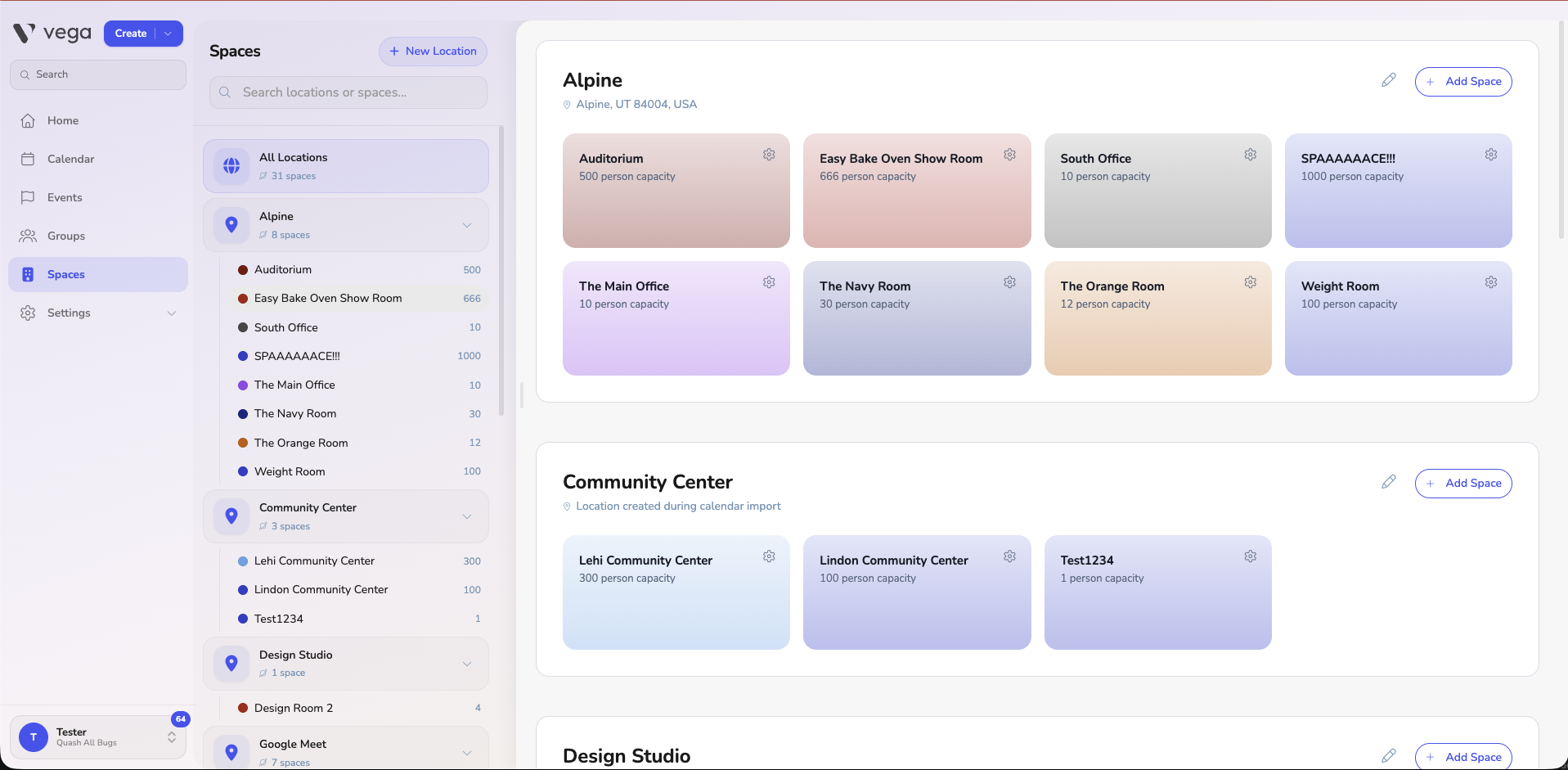Open settings gear on SPAAAAAACE!!! card
The height and width of the screenshot is (770, 1568).
point(1490,155)
